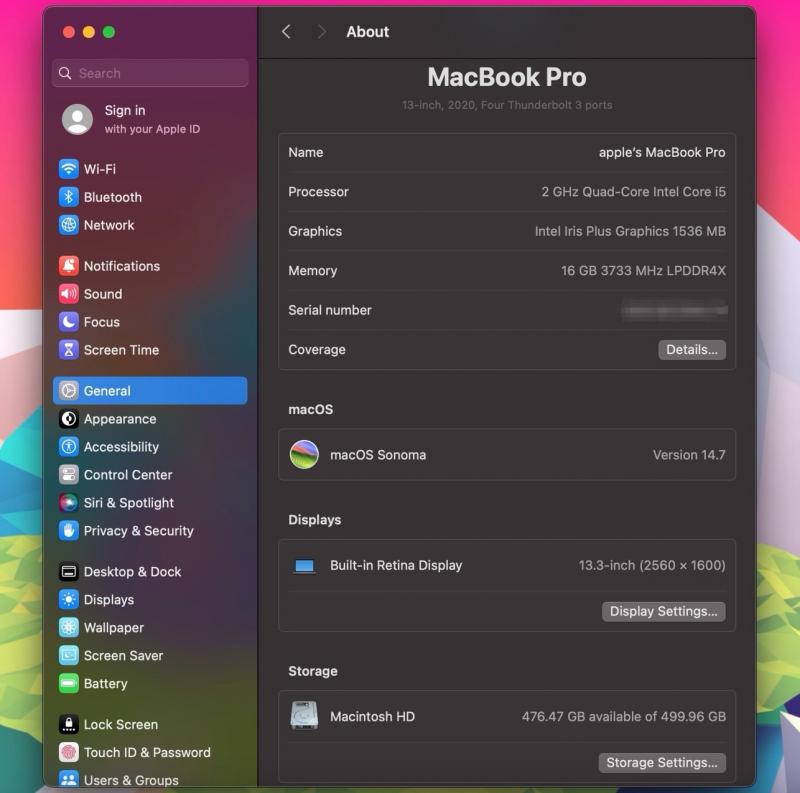Click the forward chevron beside About

click(x=321, y=32)
